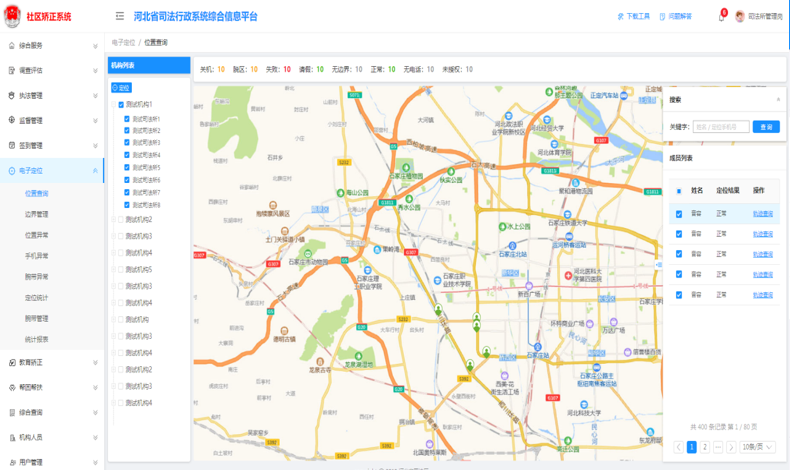Expand the 执法管理 menu
Viewport: 790px width, 470px height.
(x=95, y=96)
